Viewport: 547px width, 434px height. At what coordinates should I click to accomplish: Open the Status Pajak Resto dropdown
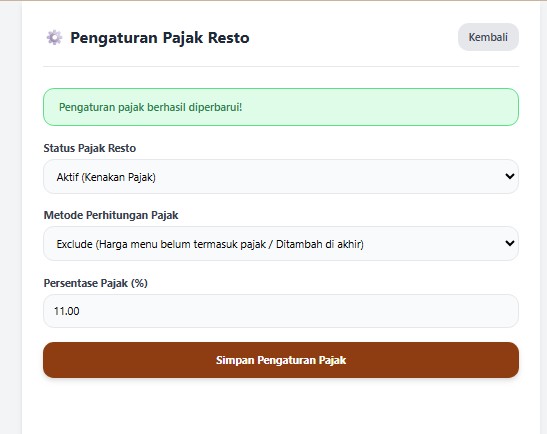tap(281, 177)
